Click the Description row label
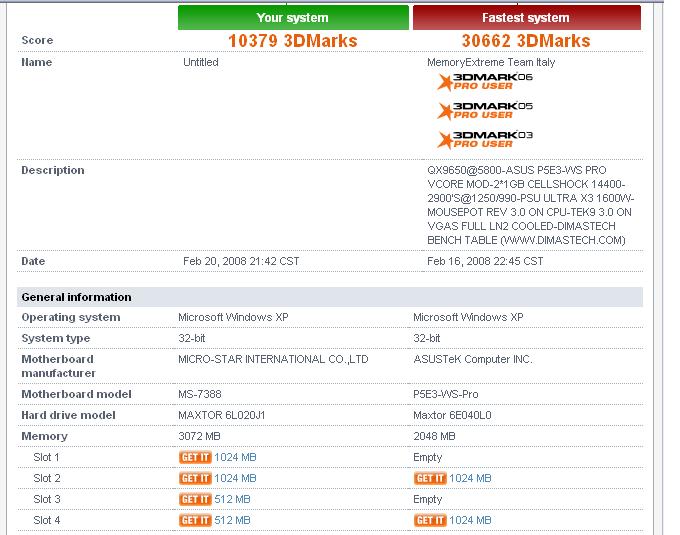The height and width of the screenshot is (535, 680). click(53, 170)
